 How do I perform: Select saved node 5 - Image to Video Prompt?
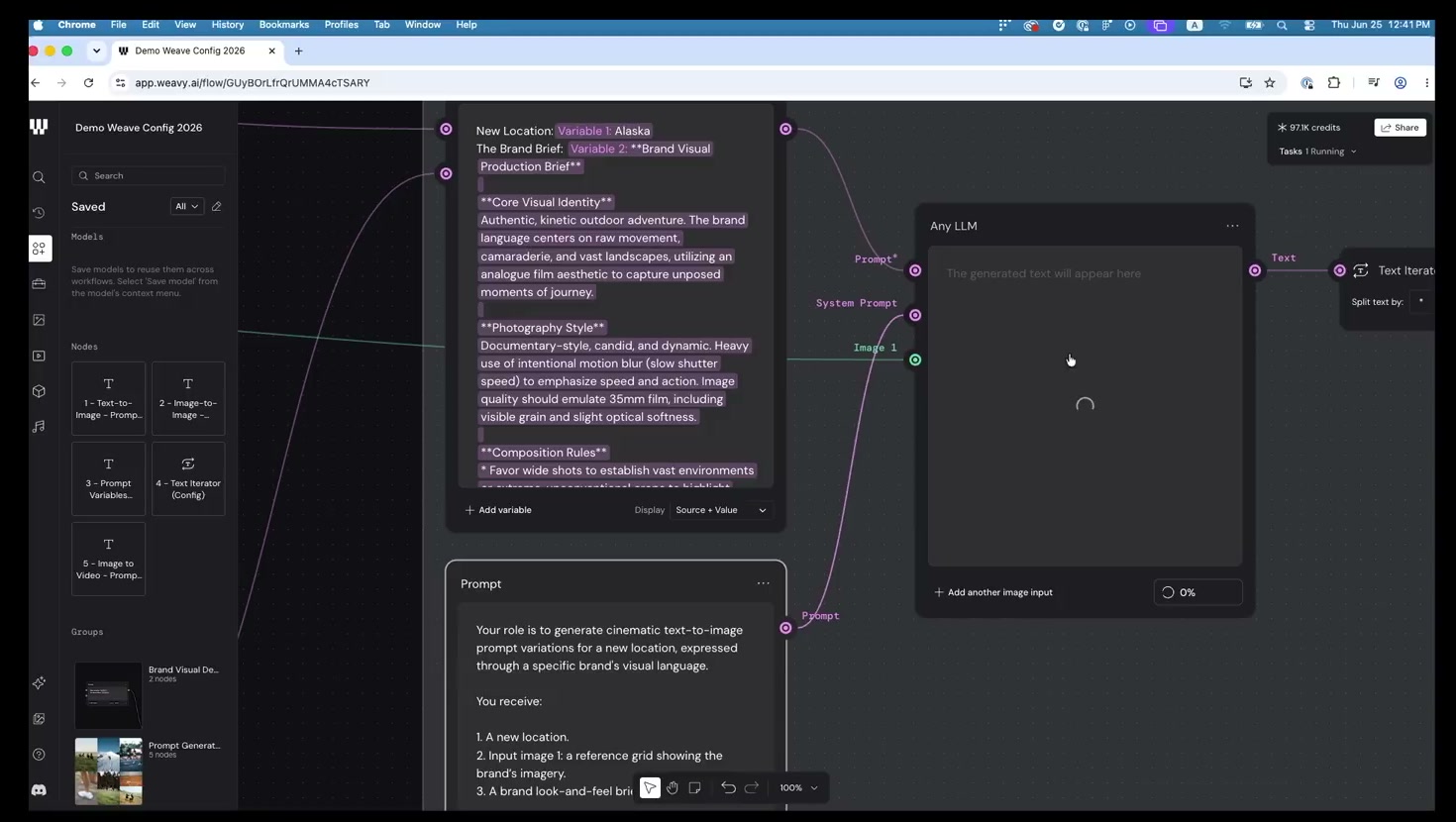click(109, 559)
